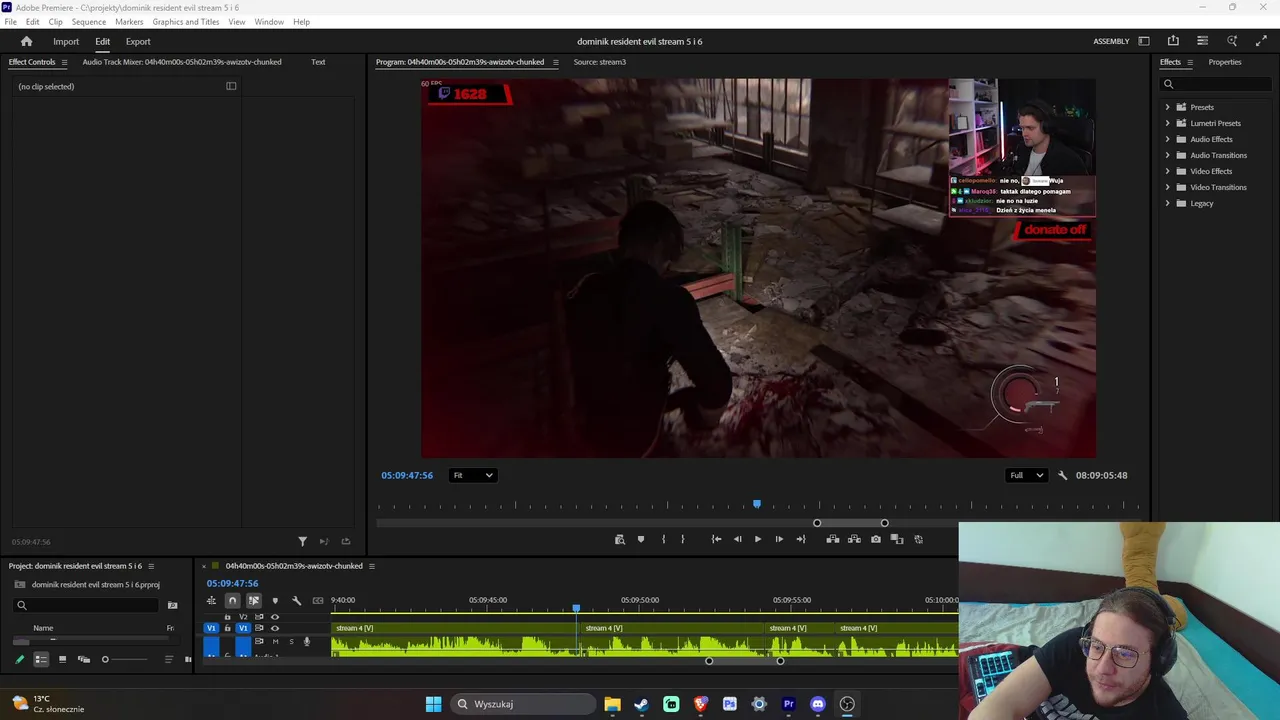Open the Sequence menu
The height and width of the screenshot is (720, 1280).
pyautogui.click(x=88, y=21)
